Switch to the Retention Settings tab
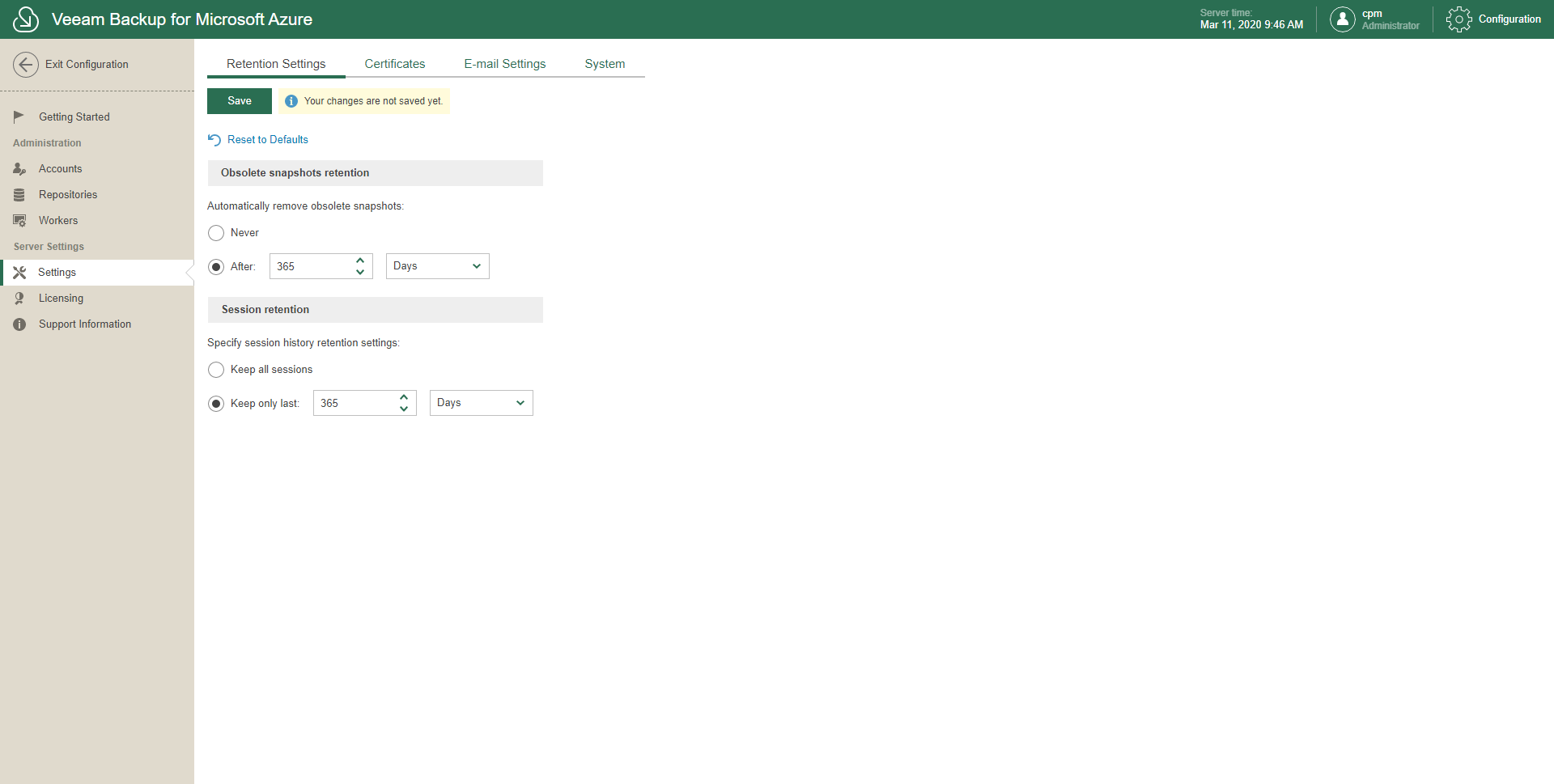Screen dimensions: 1554x784 (276, 64)
